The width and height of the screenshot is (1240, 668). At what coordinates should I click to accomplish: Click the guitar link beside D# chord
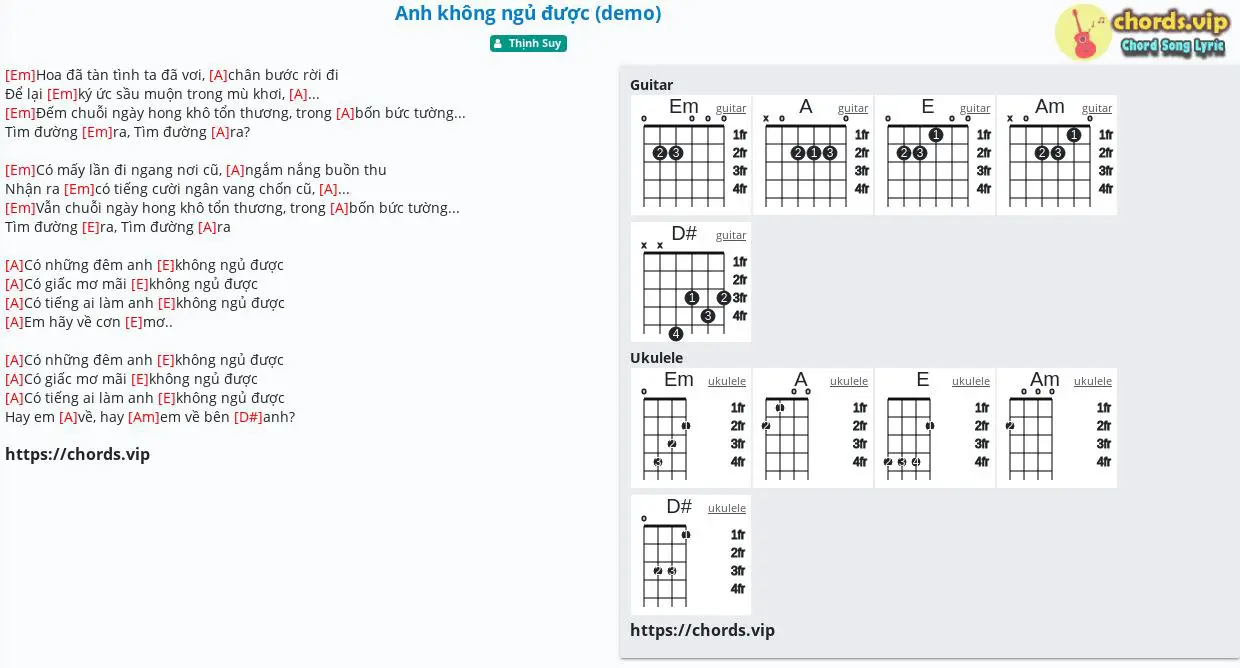731,235
